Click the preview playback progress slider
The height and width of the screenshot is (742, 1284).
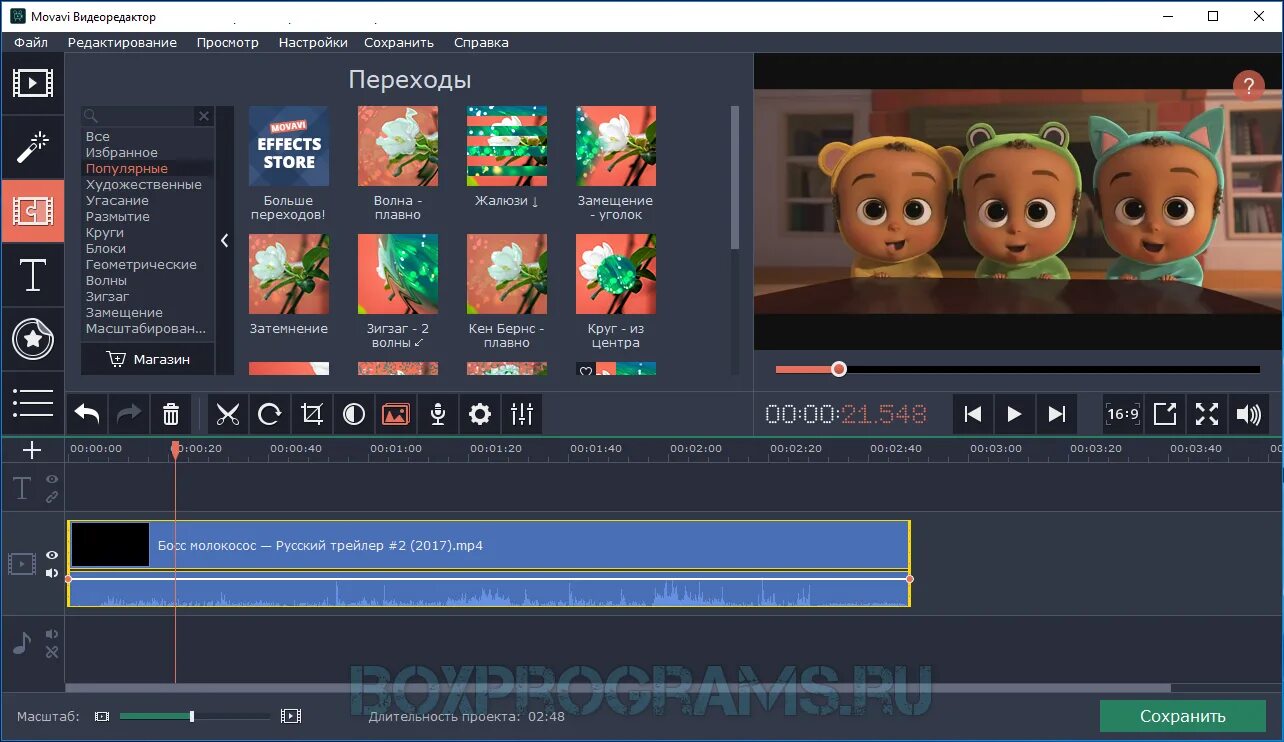tap(1018, 369)
